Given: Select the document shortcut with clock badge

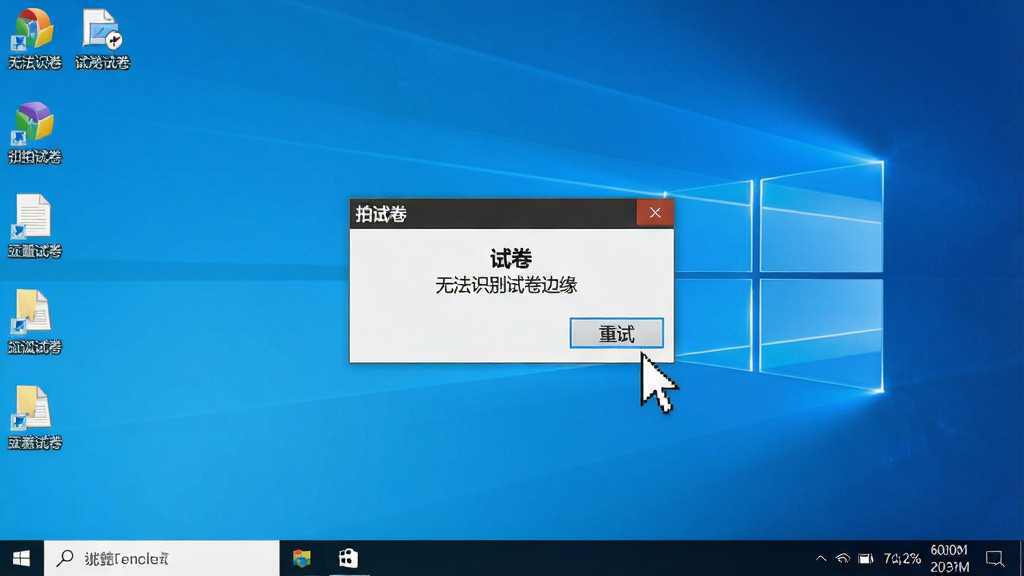Looking at the screenshot, I should click(x=102, y=39).
